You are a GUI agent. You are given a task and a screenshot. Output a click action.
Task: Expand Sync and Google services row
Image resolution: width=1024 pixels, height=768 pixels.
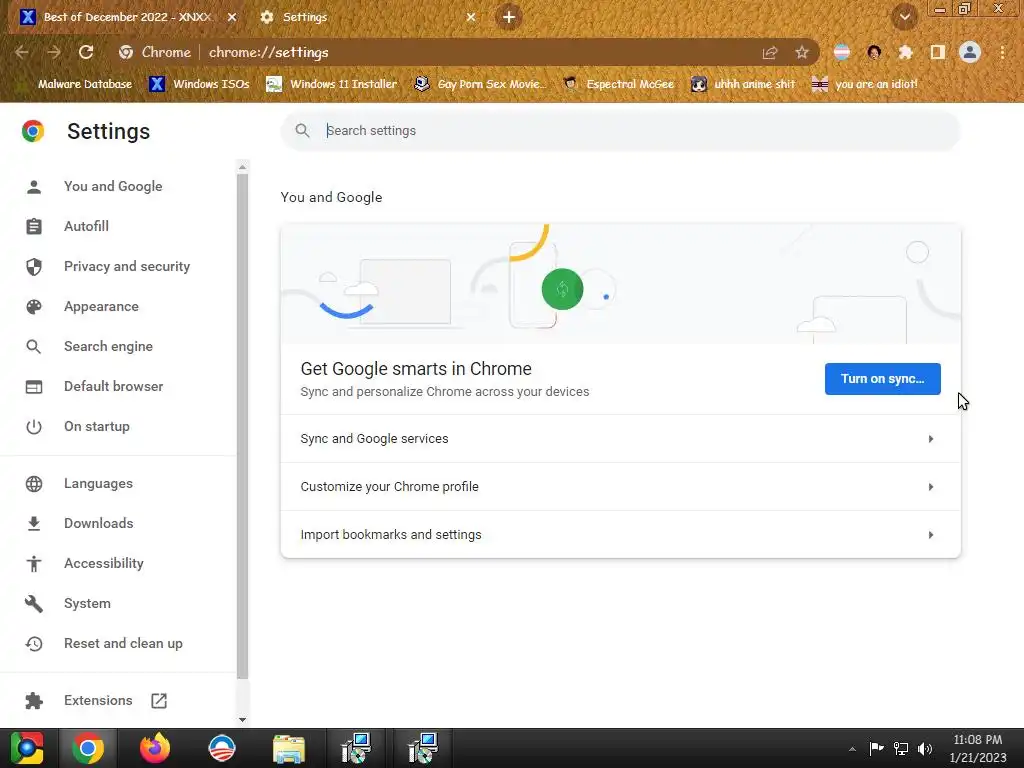coord(620,439)
